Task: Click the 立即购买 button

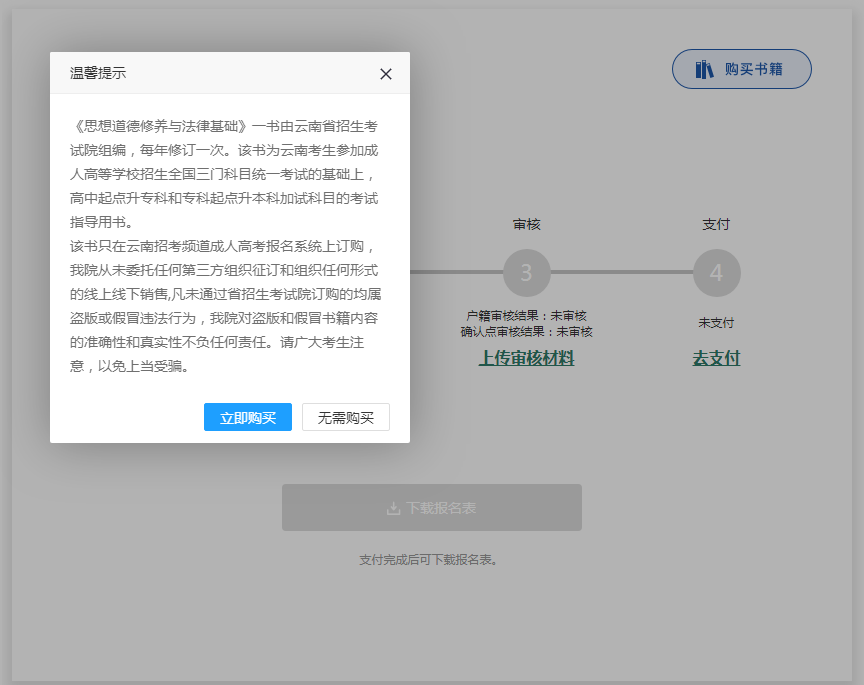Action: (248, 417)
